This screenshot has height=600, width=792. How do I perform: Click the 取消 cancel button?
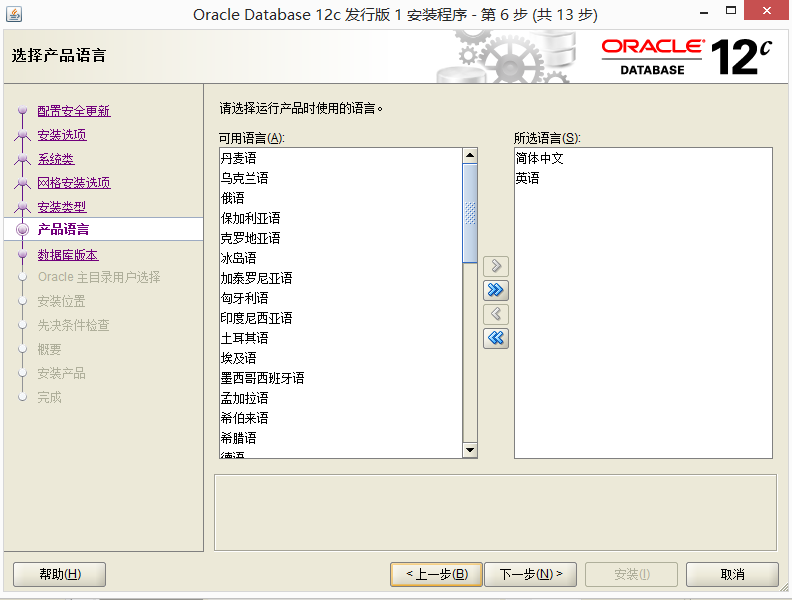coord(732,574)
